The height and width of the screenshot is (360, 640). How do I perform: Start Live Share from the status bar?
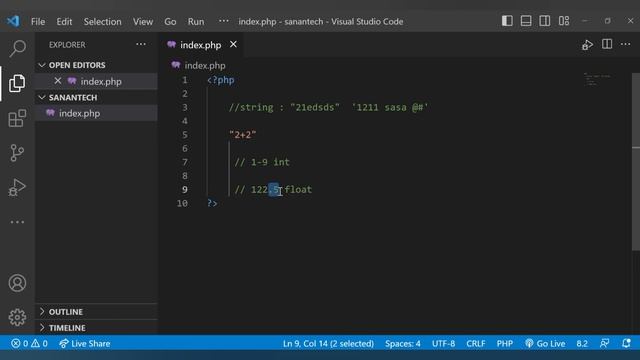pos(84,343)
